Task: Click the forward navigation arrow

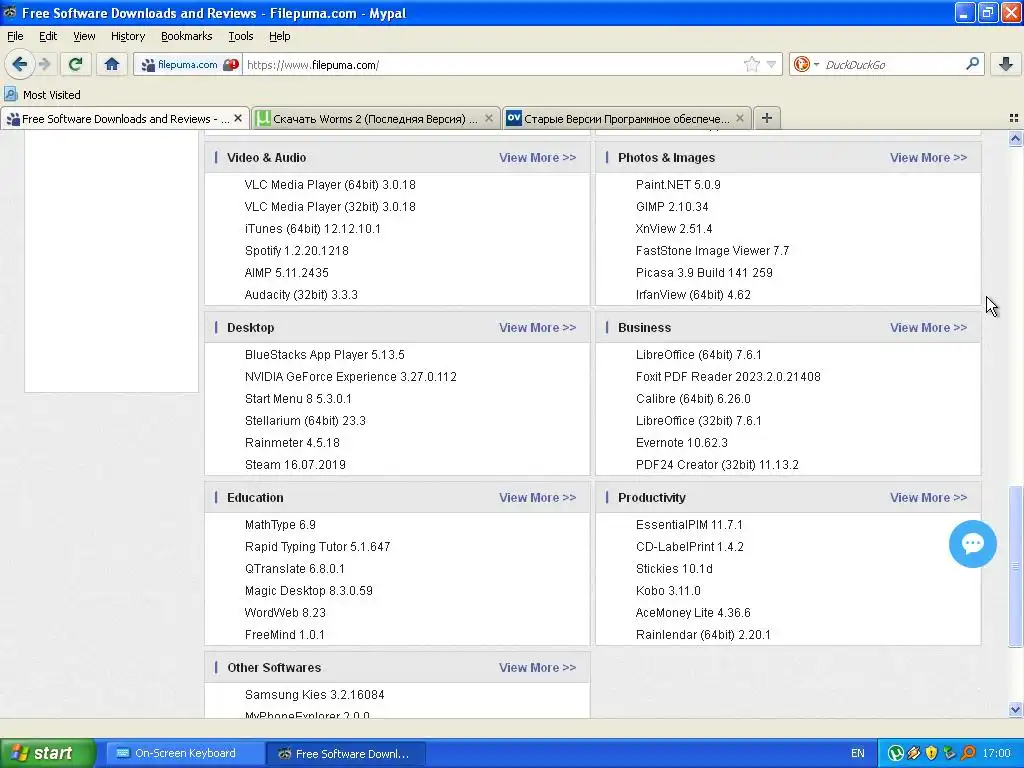Action: point(45,64)
